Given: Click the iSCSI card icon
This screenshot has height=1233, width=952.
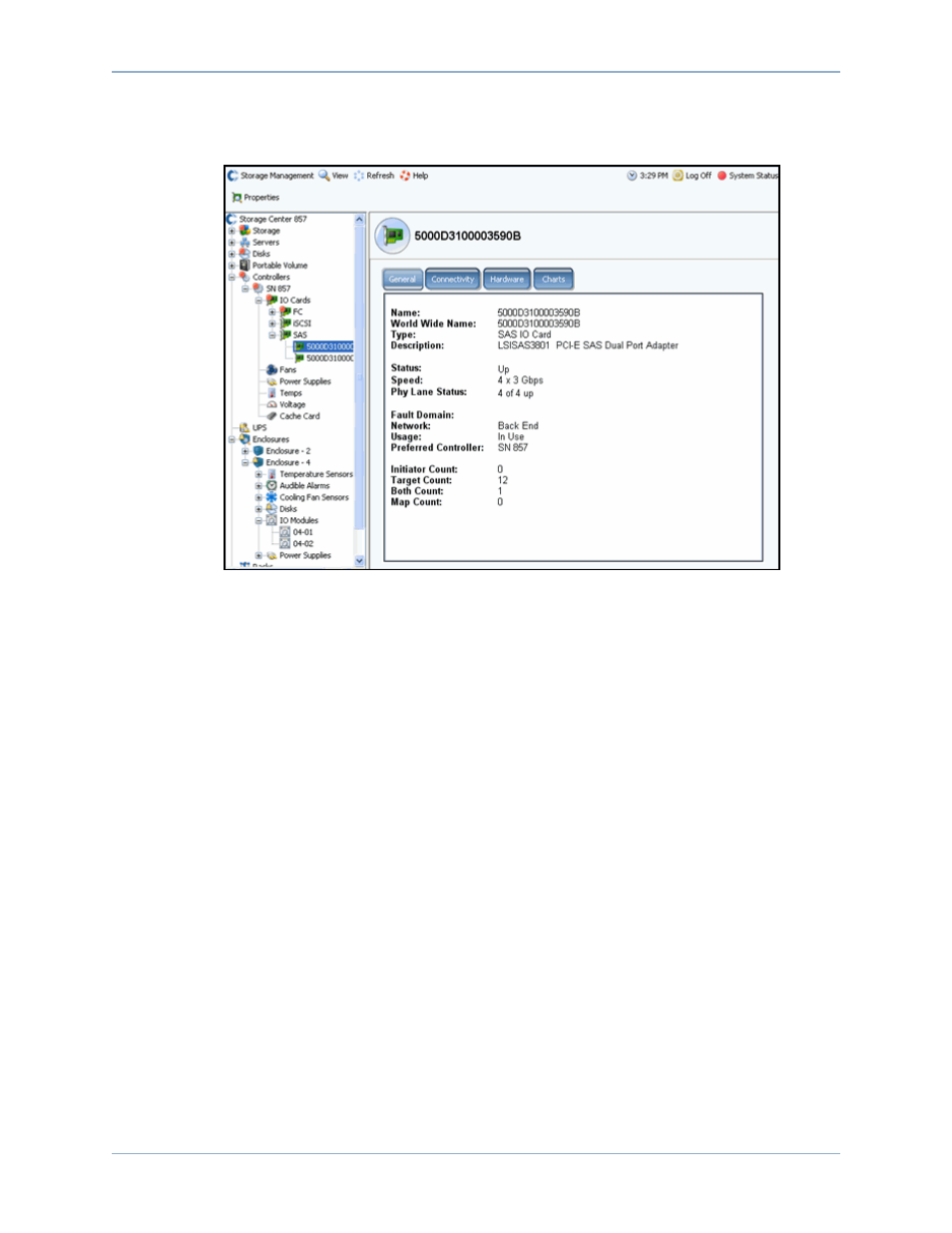Looking at the screenshot, I should click(285, 323).
